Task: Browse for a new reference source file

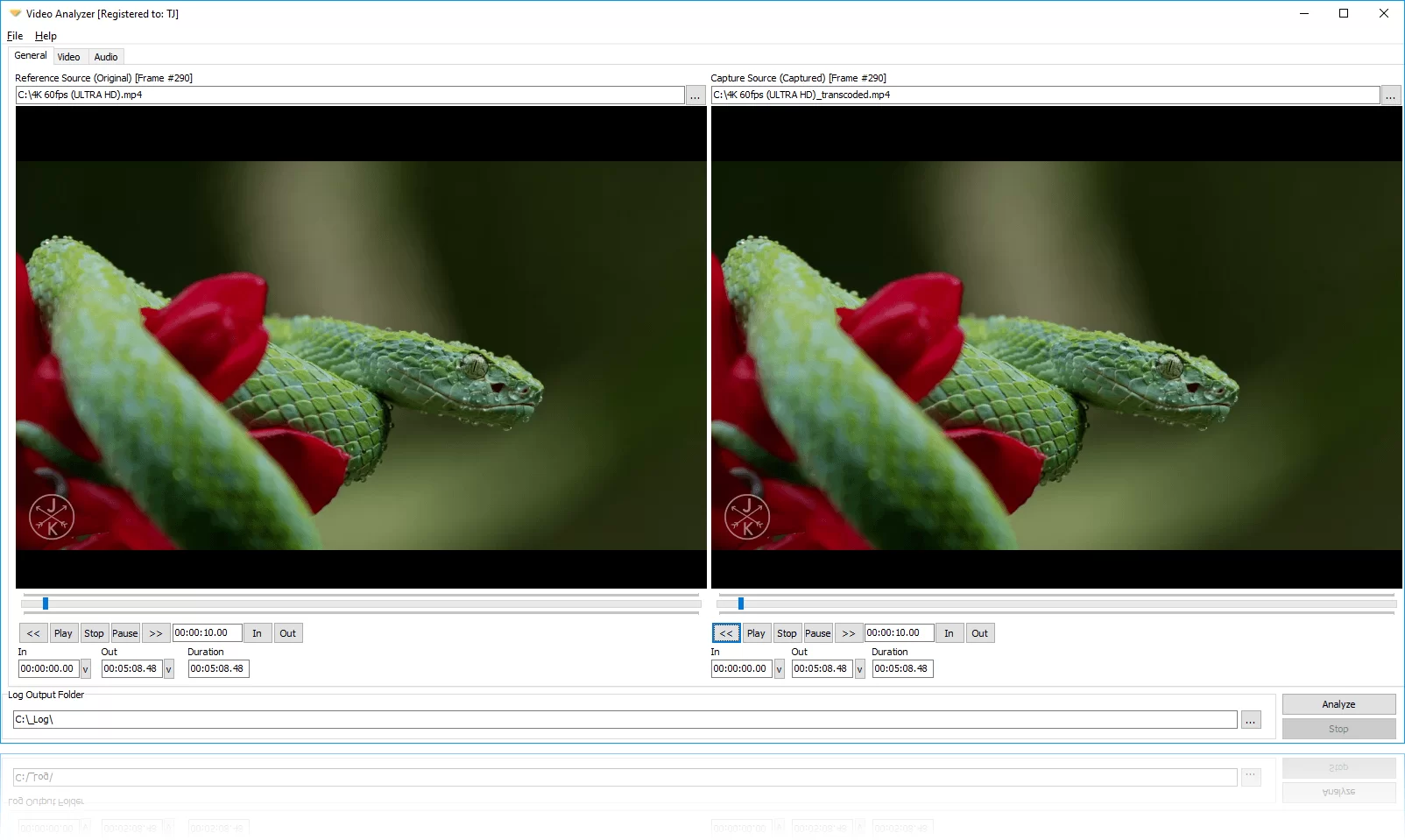Action: [695, 95]
